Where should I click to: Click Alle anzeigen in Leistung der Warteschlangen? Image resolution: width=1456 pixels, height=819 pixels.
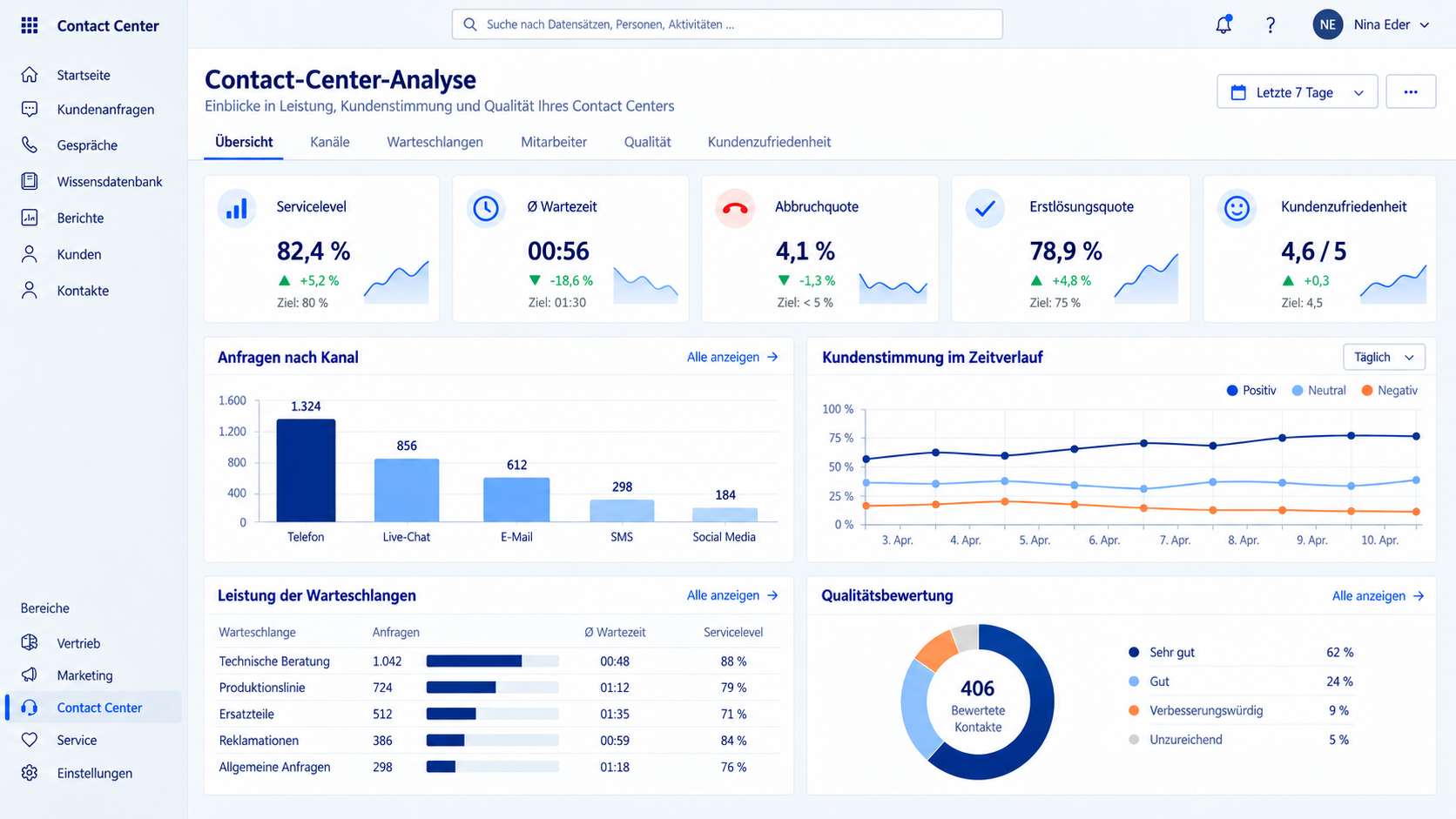point(732,595)
